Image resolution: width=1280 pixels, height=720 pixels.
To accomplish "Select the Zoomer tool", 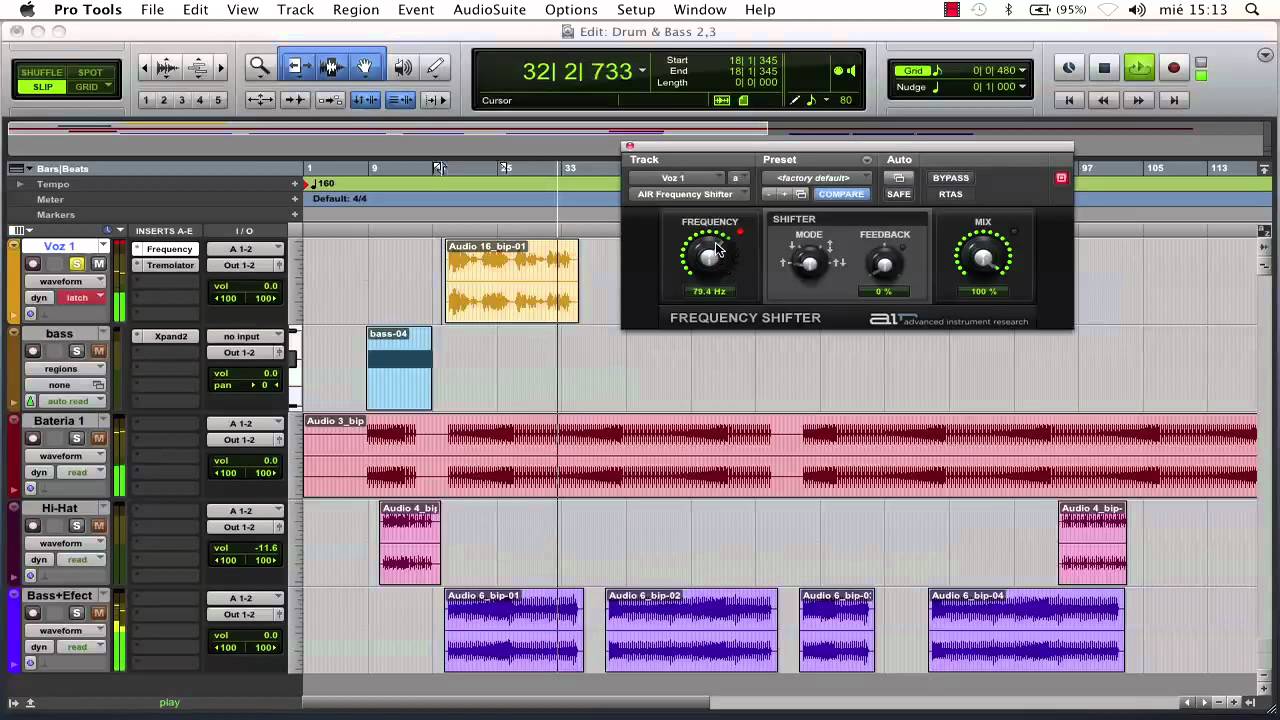I will coord(260,67).
